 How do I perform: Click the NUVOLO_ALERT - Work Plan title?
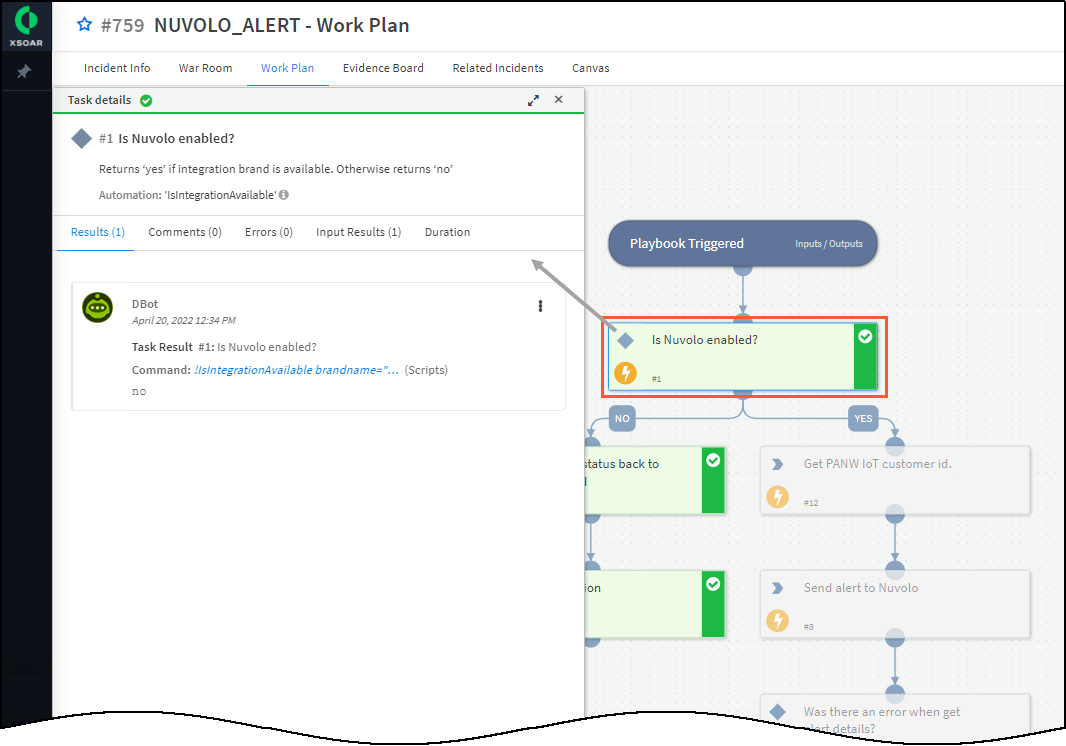tap(281, 25)
